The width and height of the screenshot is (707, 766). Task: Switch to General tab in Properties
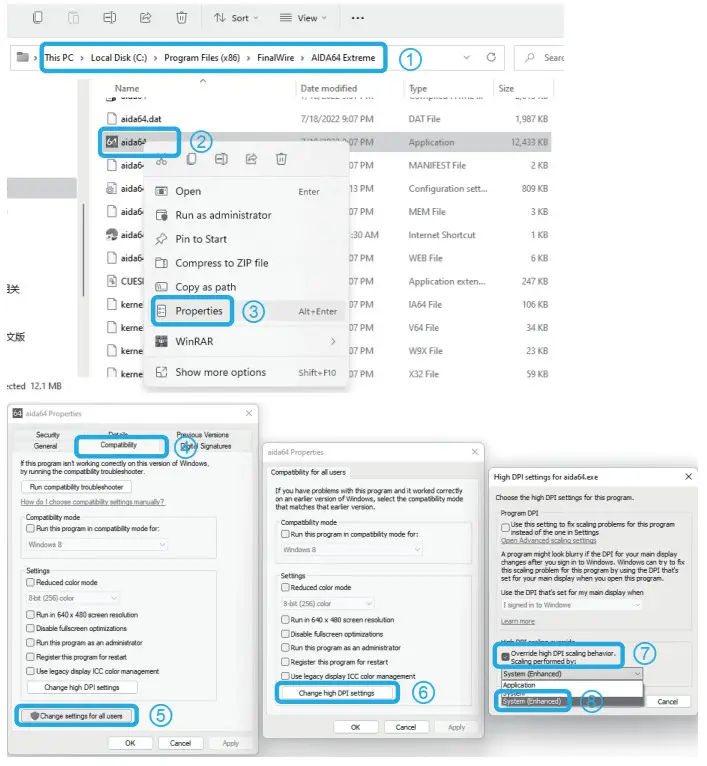pyautogui.click(x=45, y=446)
